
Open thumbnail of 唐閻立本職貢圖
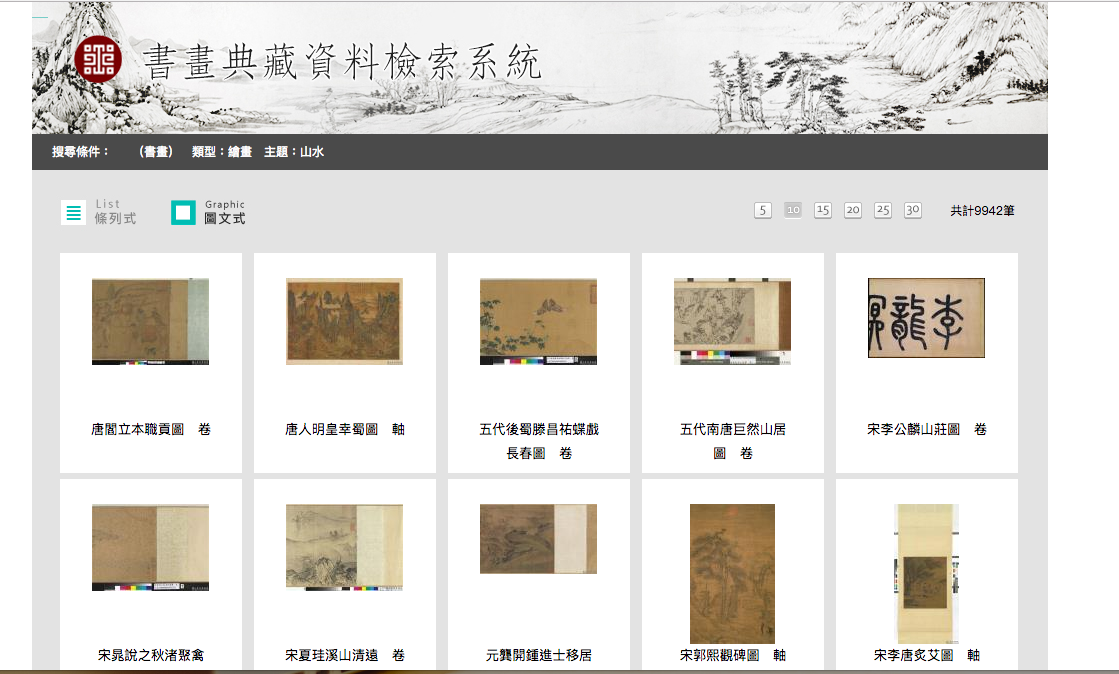pos(151,321)
